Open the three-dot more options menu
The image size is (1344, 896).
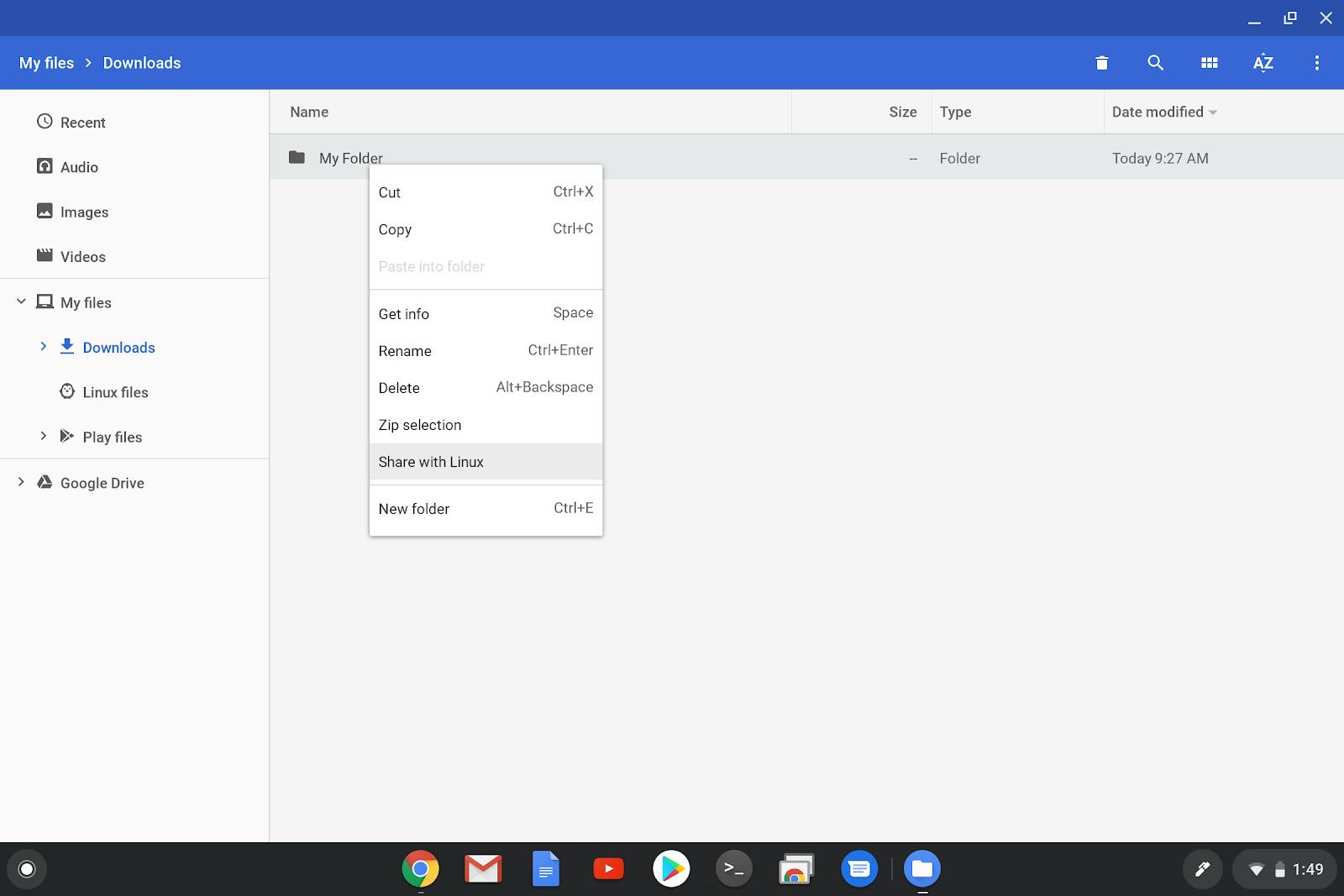[x=1316, y=62]
